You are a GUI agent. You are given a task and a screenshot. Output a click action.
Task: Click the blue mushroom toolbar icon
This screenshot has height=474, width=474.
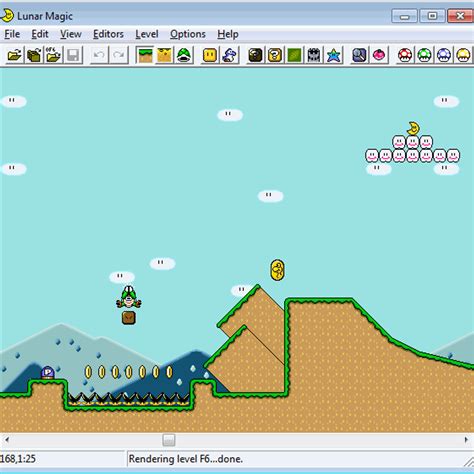coord(444,55)
